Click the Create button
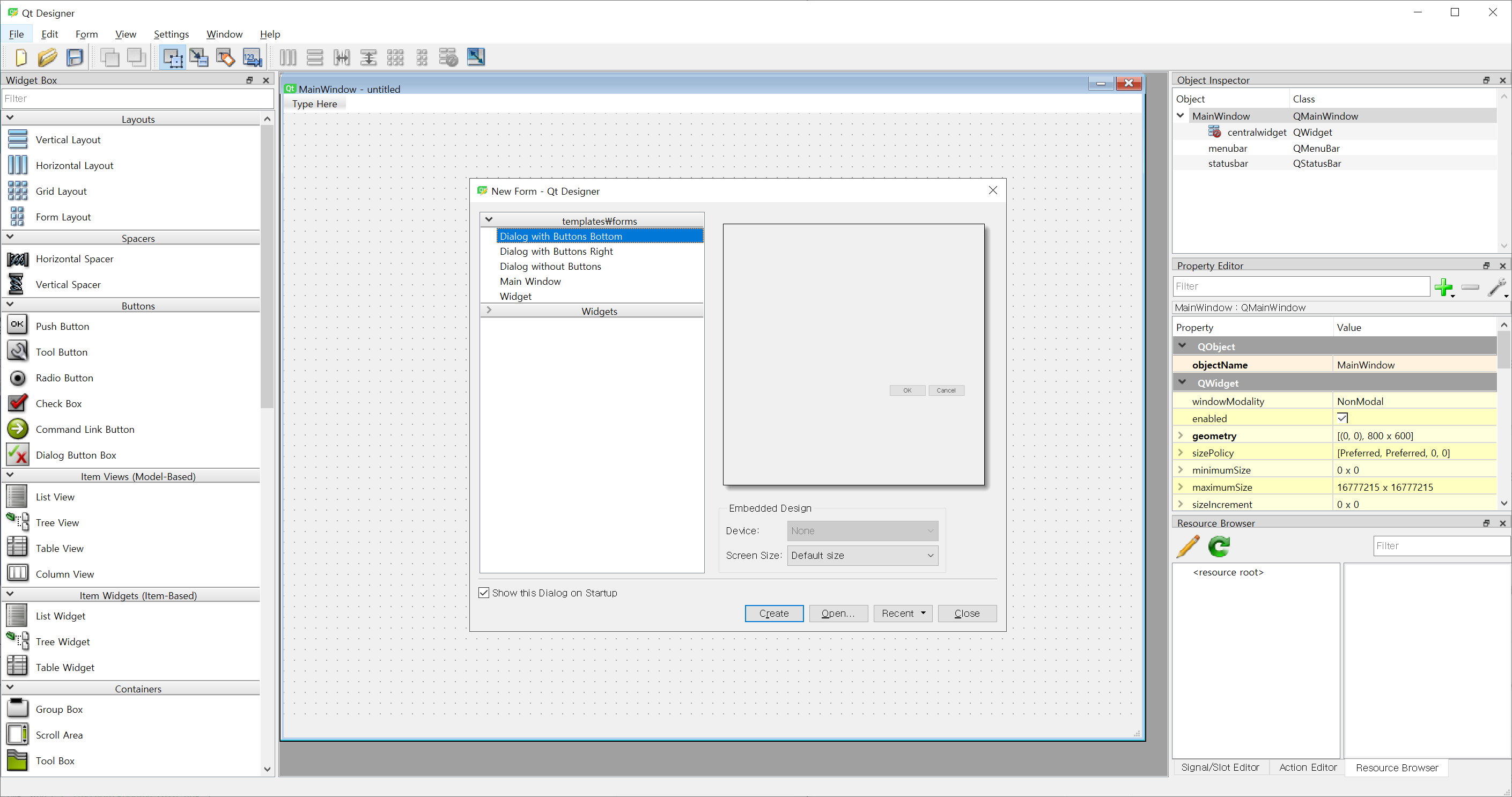1512x797 pixels. coord(773,613)
